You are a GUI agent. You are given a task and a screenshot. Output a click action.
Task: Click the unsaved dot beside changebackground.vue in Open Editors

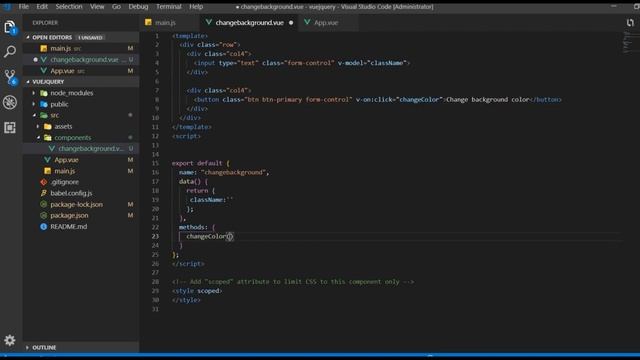coord(36,60)
